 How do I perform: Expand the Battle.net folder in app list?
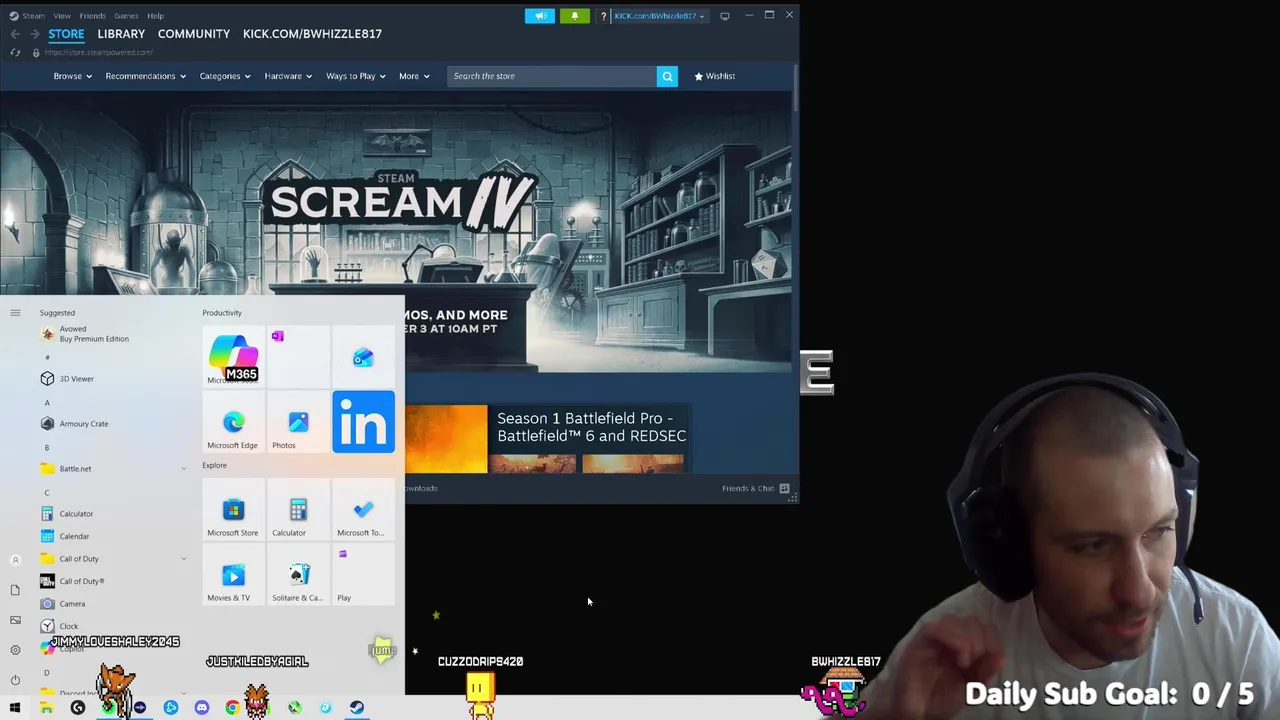[x=183, y=469]
